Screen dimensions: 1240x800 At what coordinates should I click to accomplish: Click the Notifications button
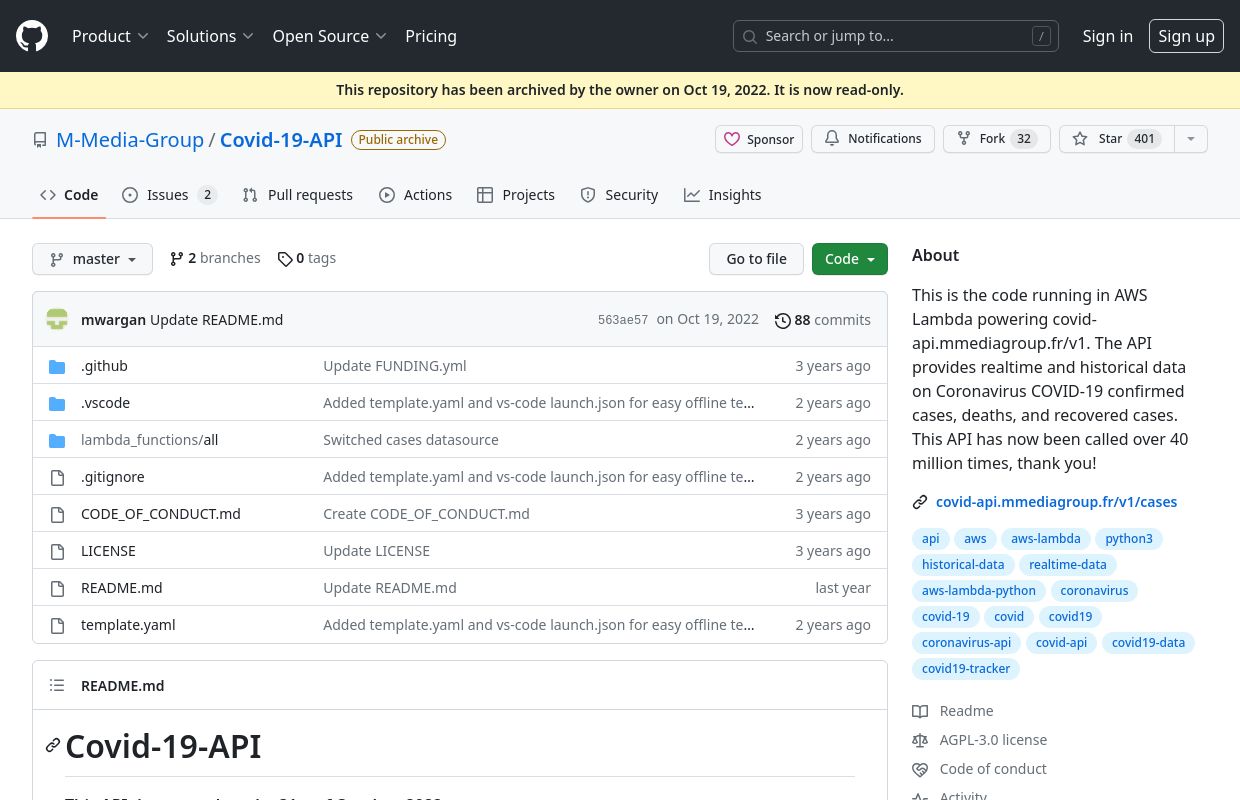coord(873,139)
